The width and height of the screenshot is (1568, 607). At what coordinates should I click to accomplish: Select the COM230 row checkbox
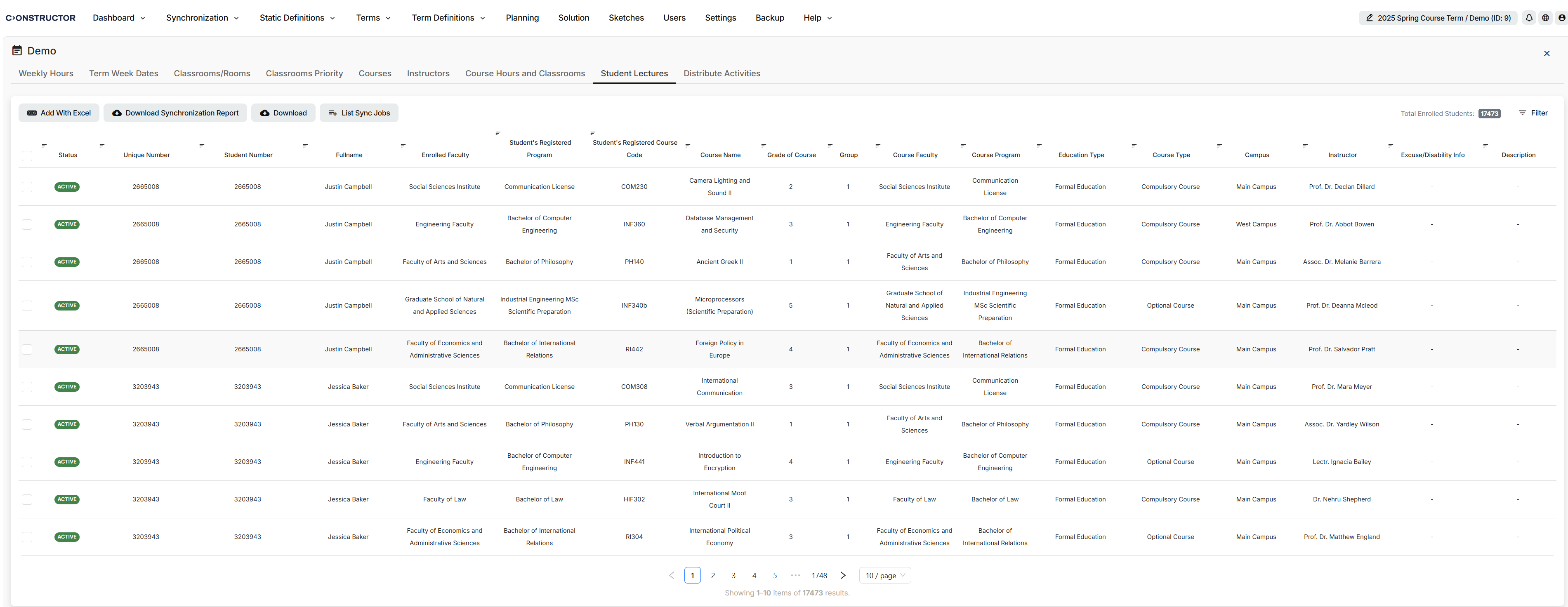coord(27,187)
